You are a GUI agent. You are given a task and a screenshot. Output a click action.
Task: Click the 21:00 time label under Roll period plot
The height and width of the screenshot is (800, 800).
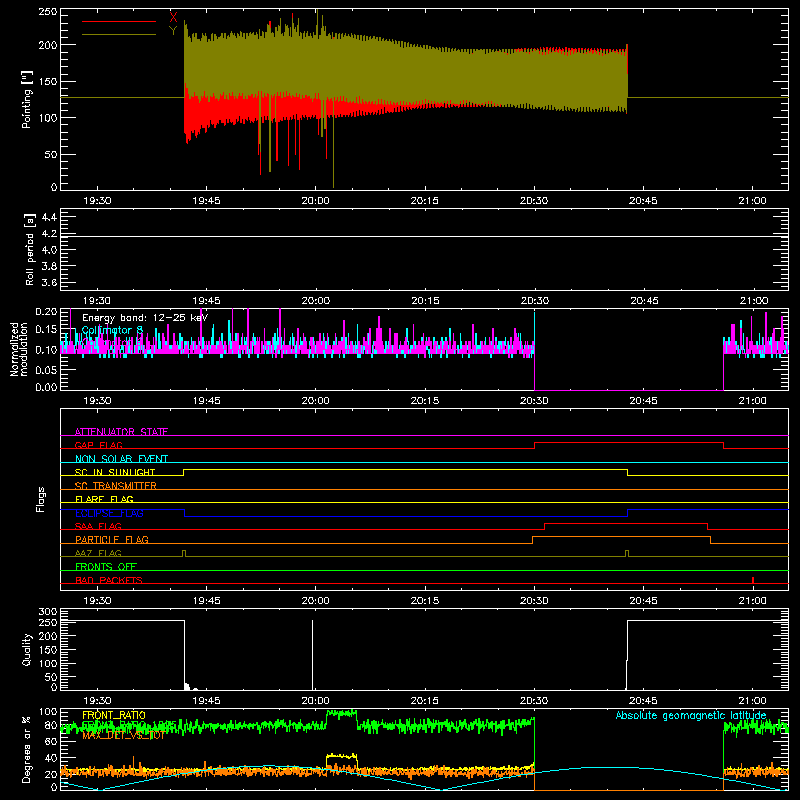(x=752, y=301)
